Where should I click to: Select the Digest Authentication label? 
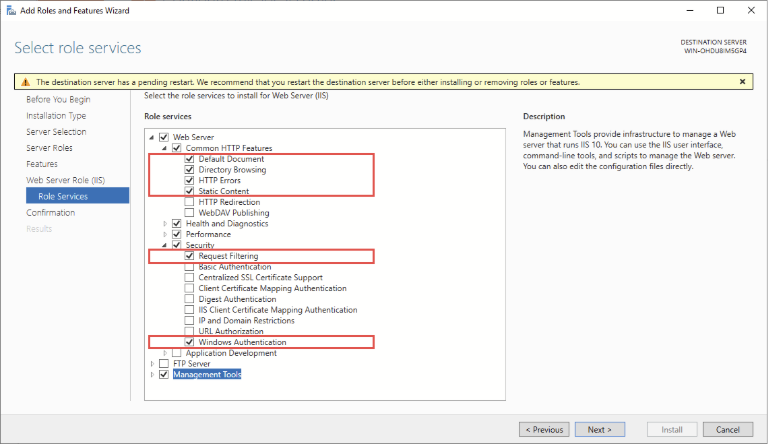tap(238, 299)
